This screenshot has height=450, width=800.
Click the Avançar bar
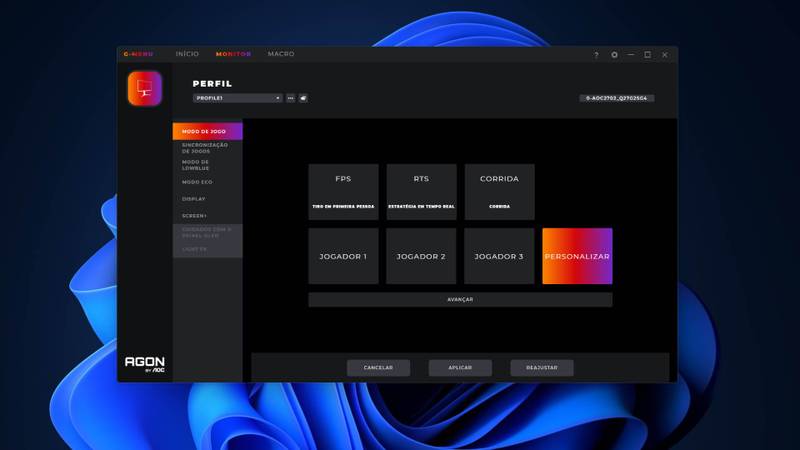click(460, 299)
